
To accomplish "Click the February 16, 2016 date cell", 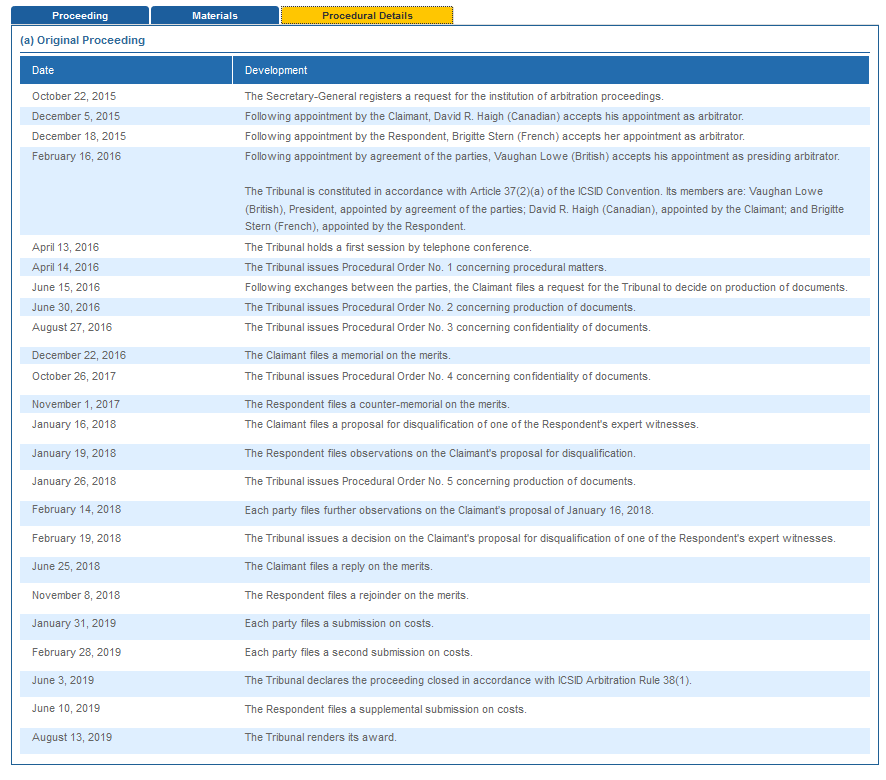I will 76,156.
